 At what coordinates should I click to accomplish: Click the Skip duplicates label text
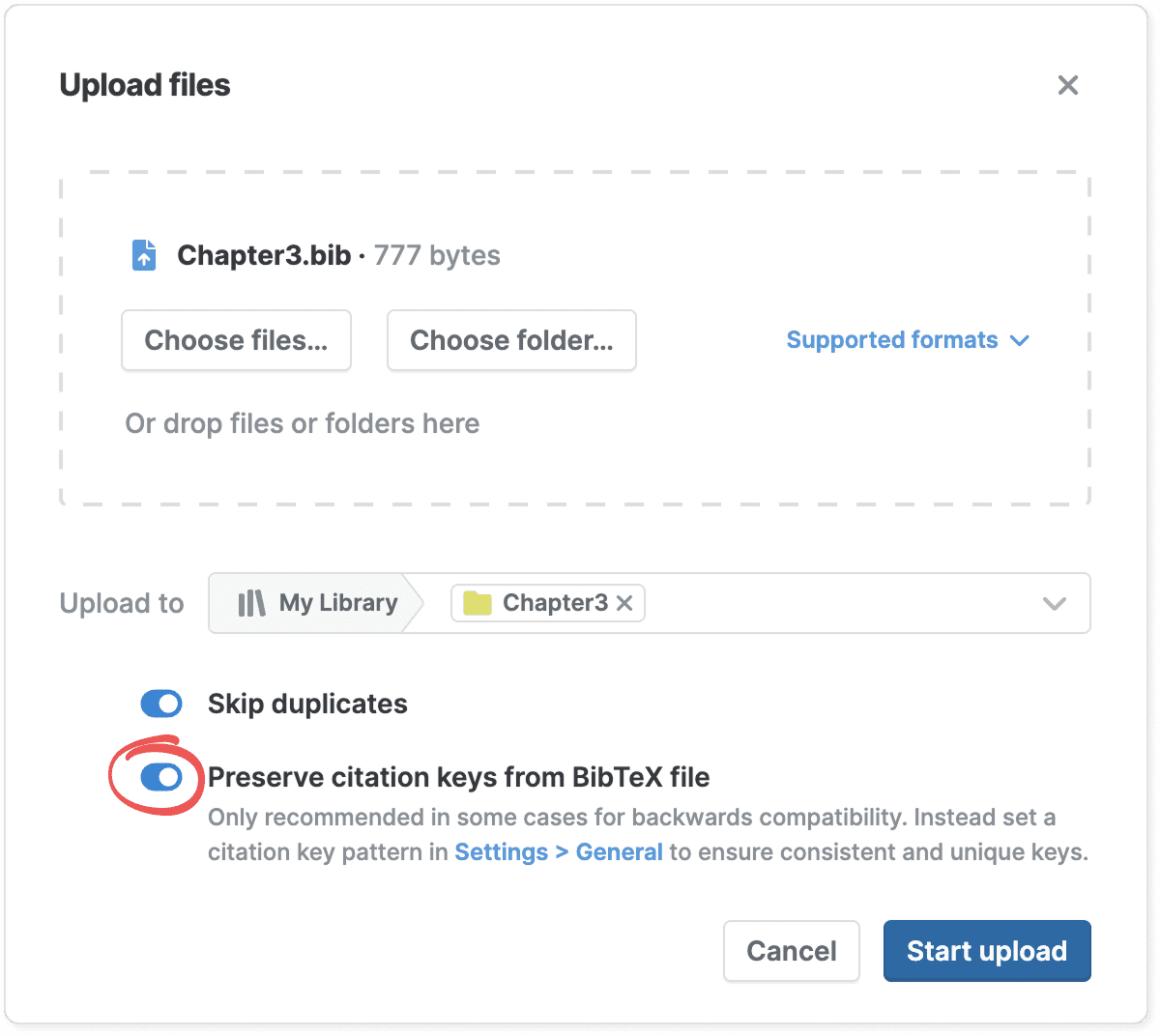click(x=307, y=704)
